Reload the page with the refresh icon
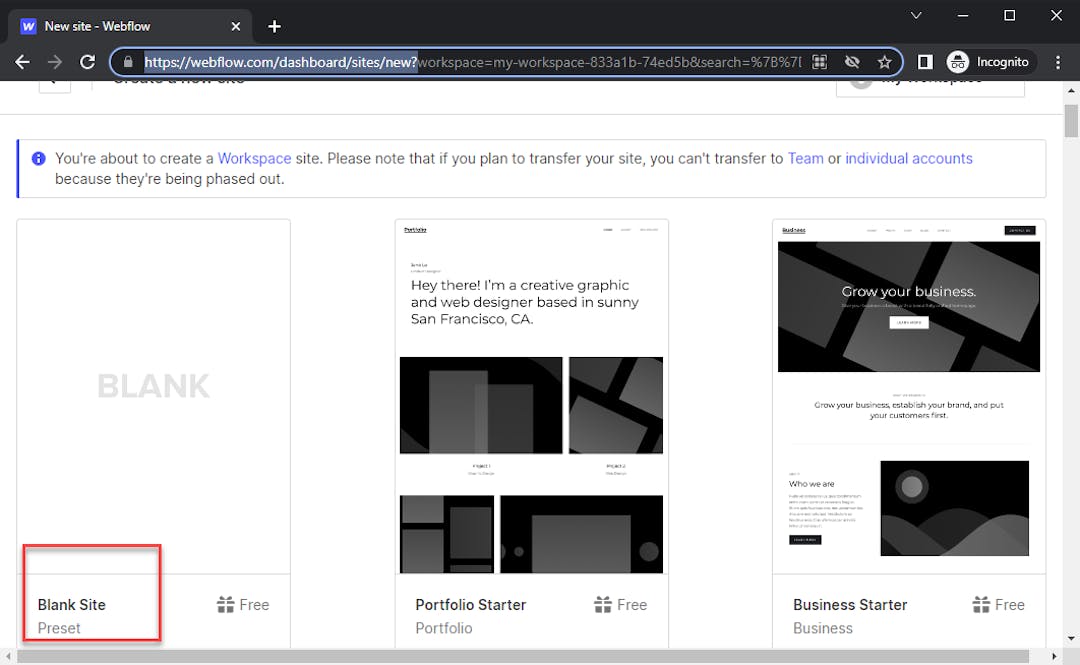This screenshot has width=1080, height=665. coord(88,61)
